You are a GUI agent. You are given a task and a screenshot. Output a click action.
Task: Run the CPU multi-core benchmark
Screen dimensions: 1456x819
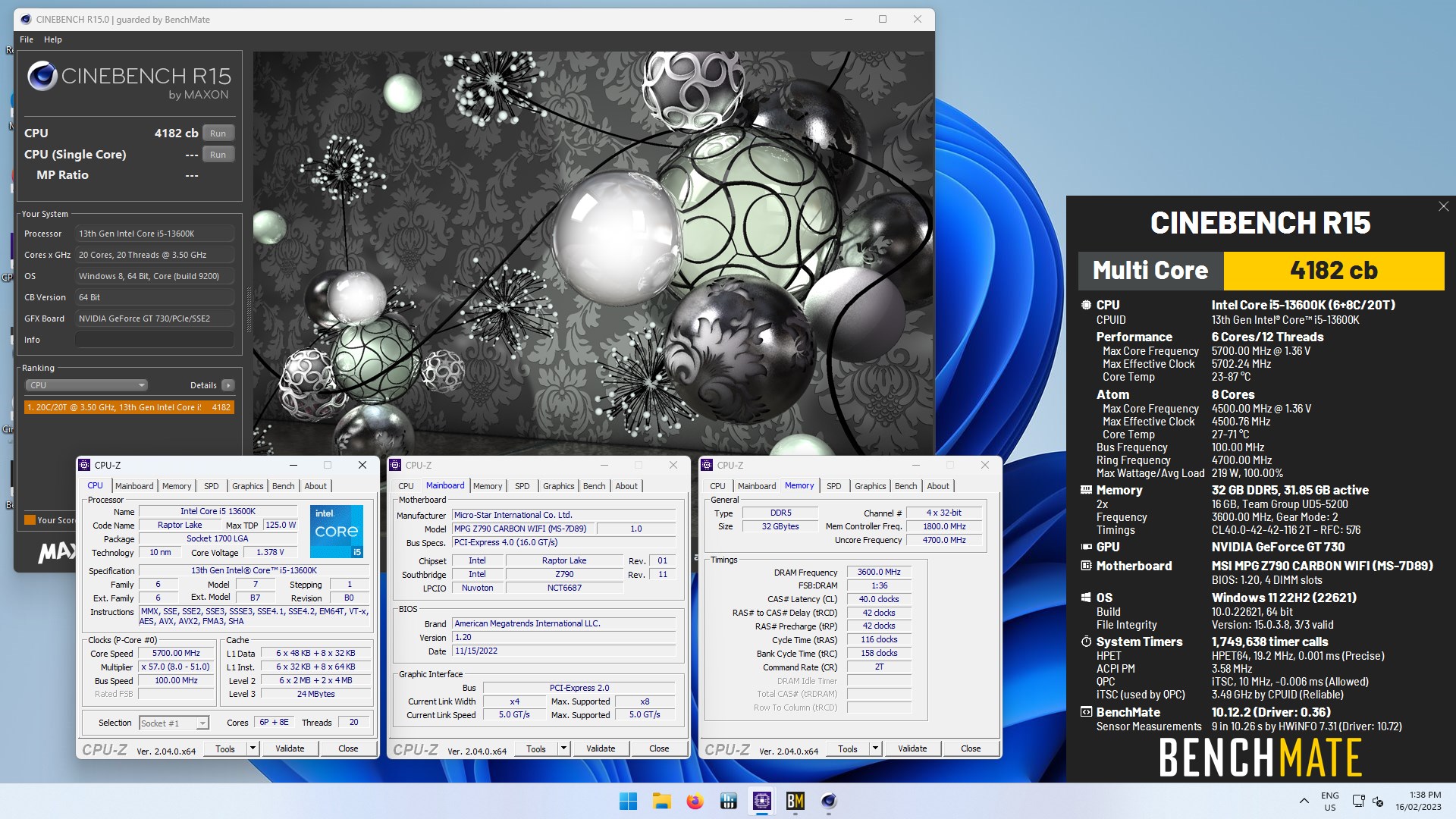(218, 133)
